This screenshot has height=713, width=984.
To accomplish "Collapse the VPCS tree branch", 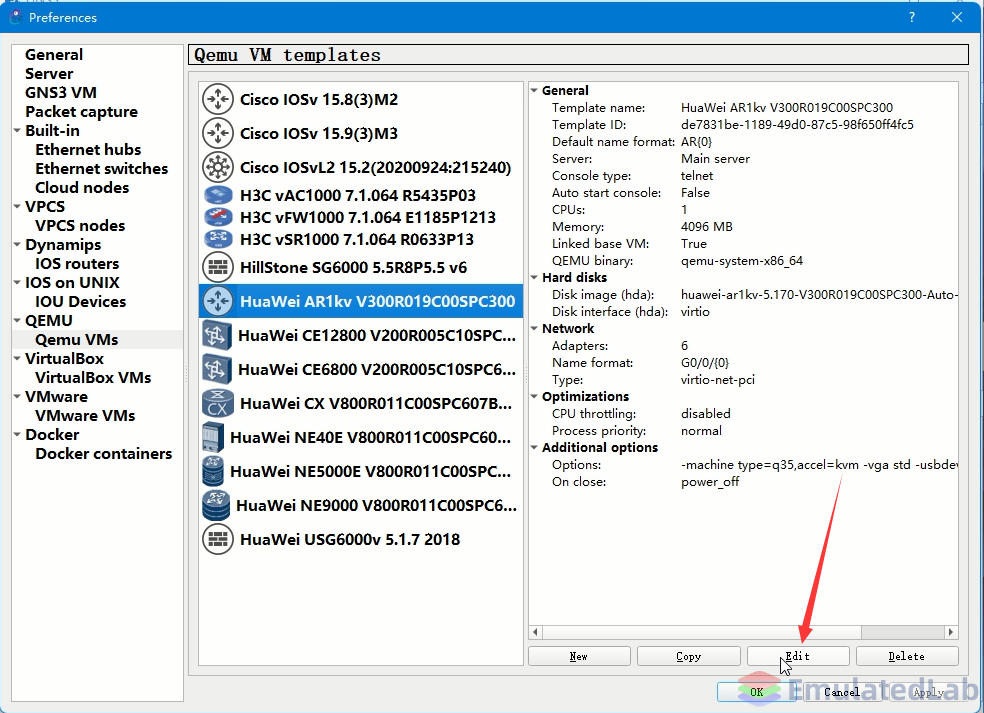I will click(x=18, y=206).
